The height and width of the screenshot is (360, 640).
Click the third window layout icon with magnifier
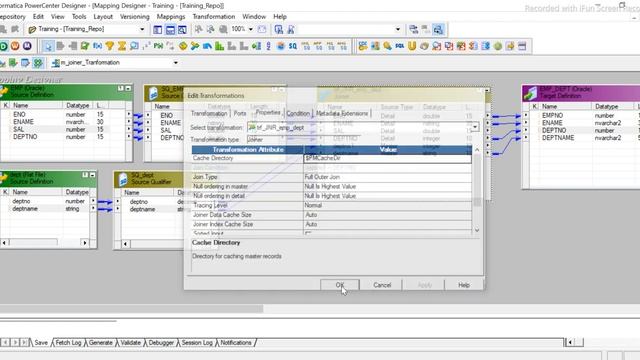[x=182, y=29]
